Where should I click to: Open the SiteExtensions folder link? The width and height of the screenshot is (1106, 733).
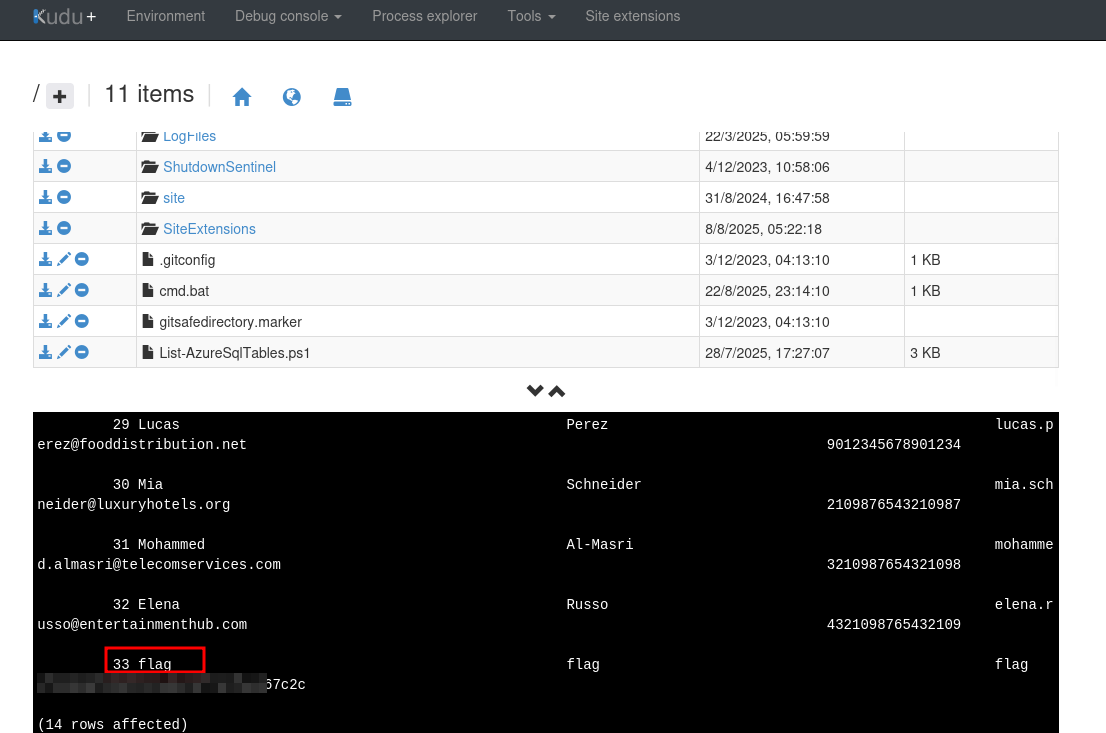209,229
